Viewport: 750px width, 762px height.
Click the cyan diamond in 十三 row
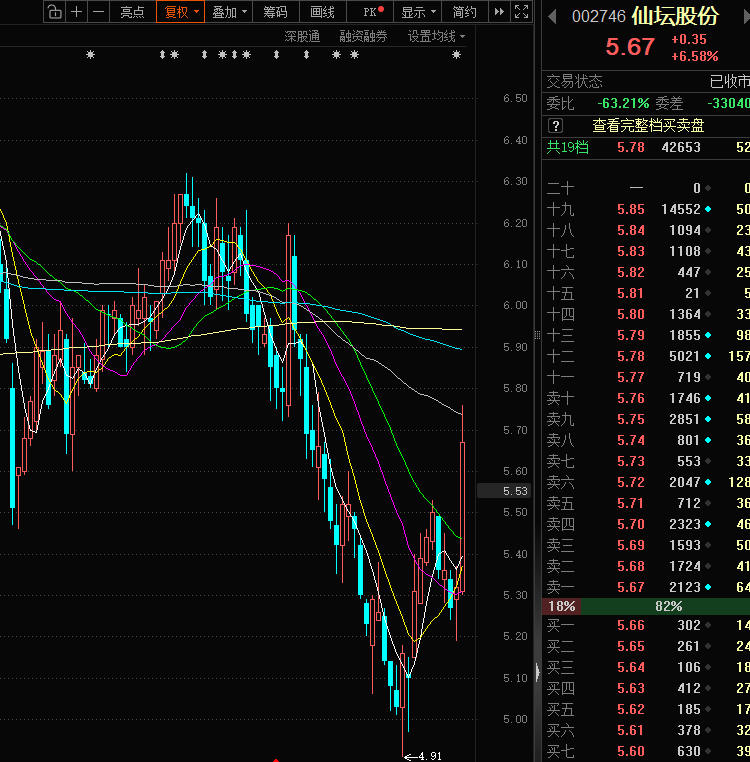click(x=708, y=335)
